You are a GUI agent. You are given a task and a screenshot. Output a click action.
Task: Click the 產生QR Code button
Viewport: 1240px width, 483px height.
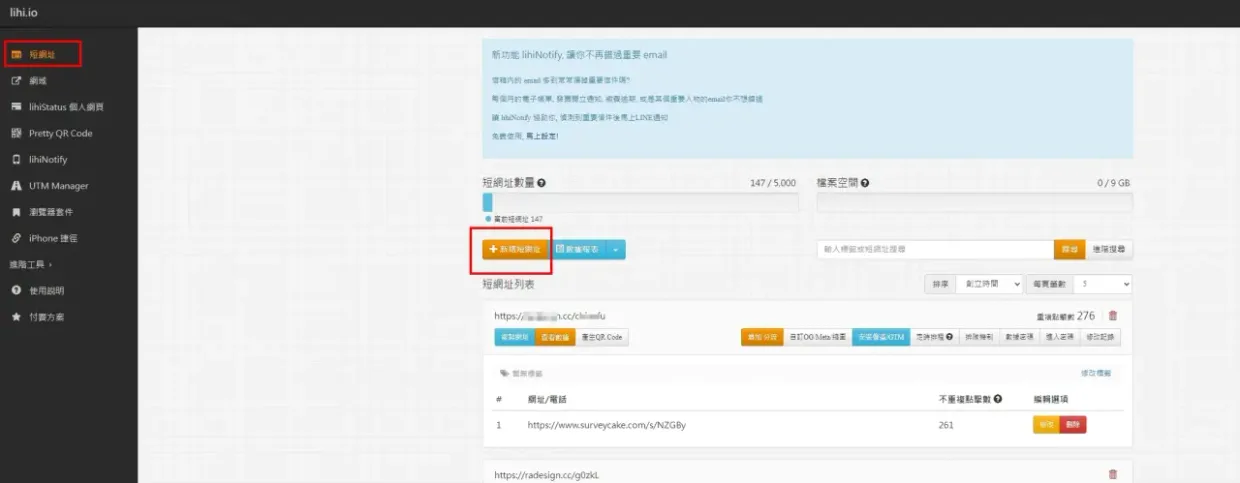(x=602, y=337)
